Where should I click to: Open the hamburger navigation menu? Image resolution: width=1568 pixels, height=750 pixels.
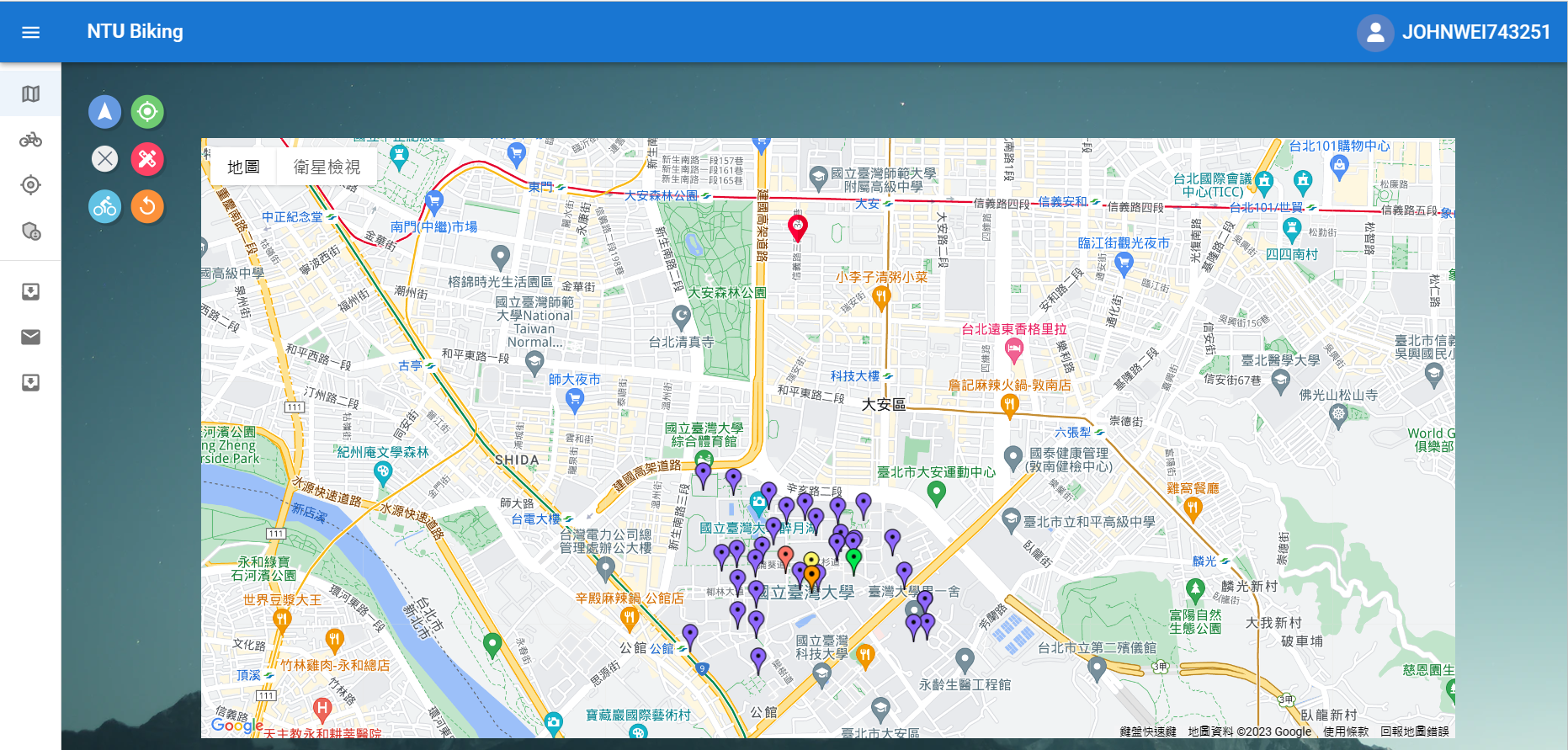31,32
